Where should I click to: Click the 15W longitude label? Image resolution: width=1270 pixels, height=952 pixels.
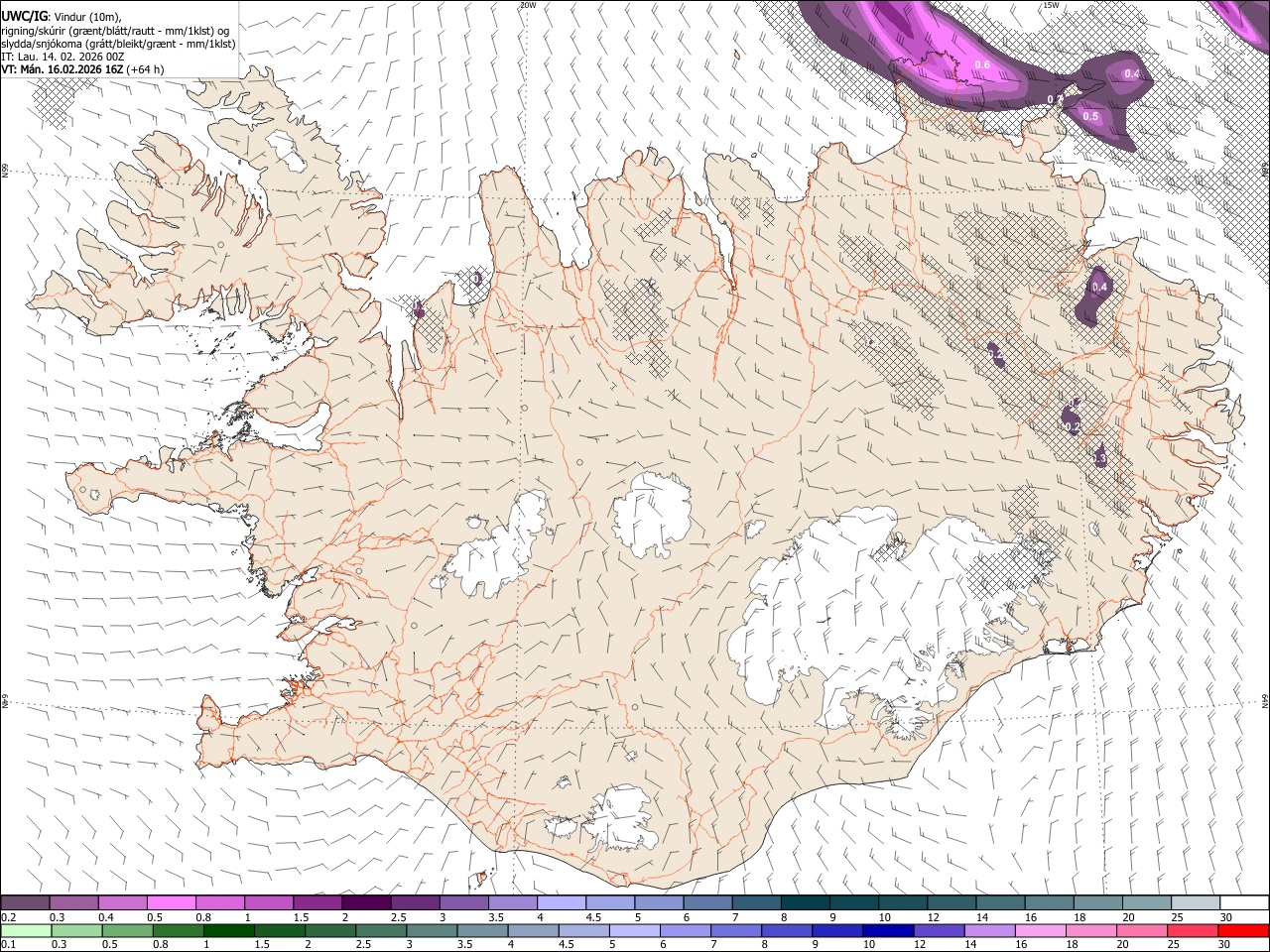pos(1051,5)
